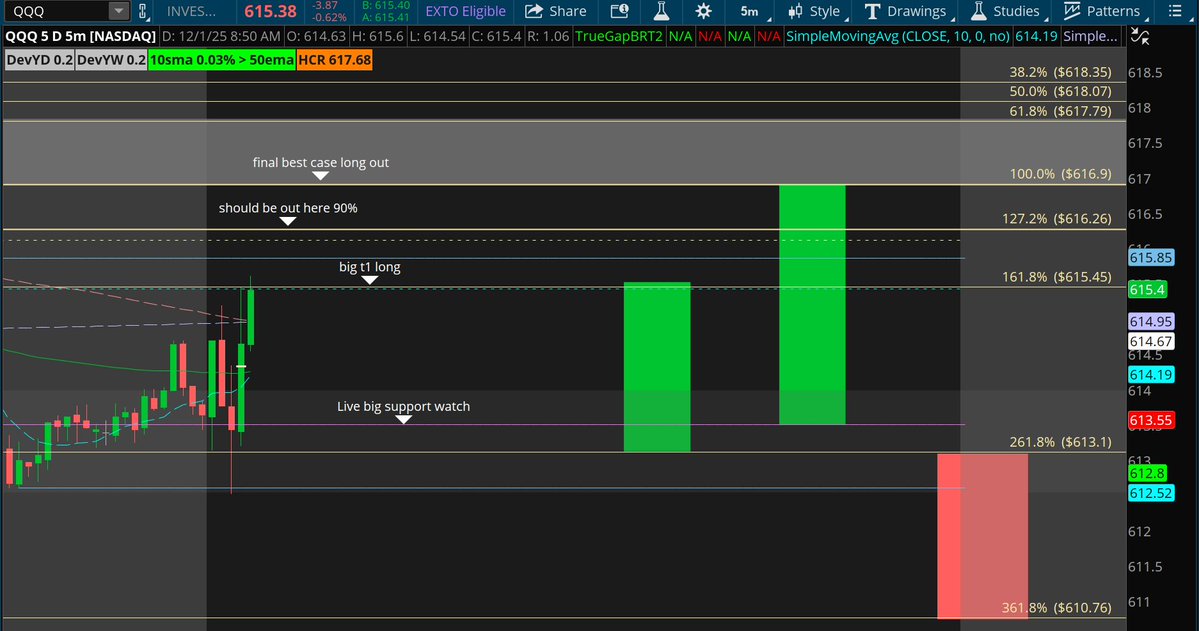Click the EXTO Eligible link

pos(465,12)
